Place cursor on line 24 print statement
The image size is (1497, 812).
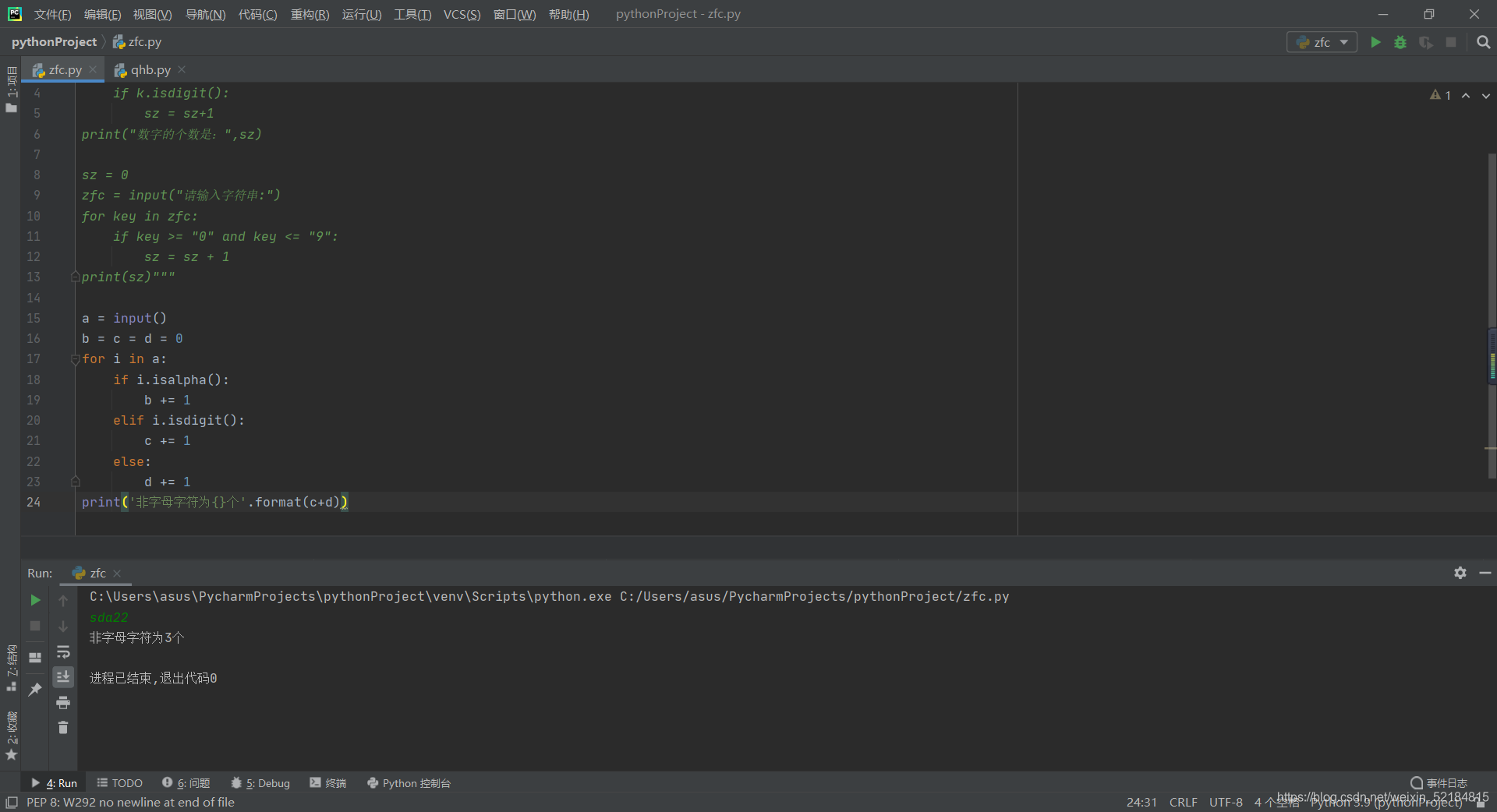tap(214, 503)
